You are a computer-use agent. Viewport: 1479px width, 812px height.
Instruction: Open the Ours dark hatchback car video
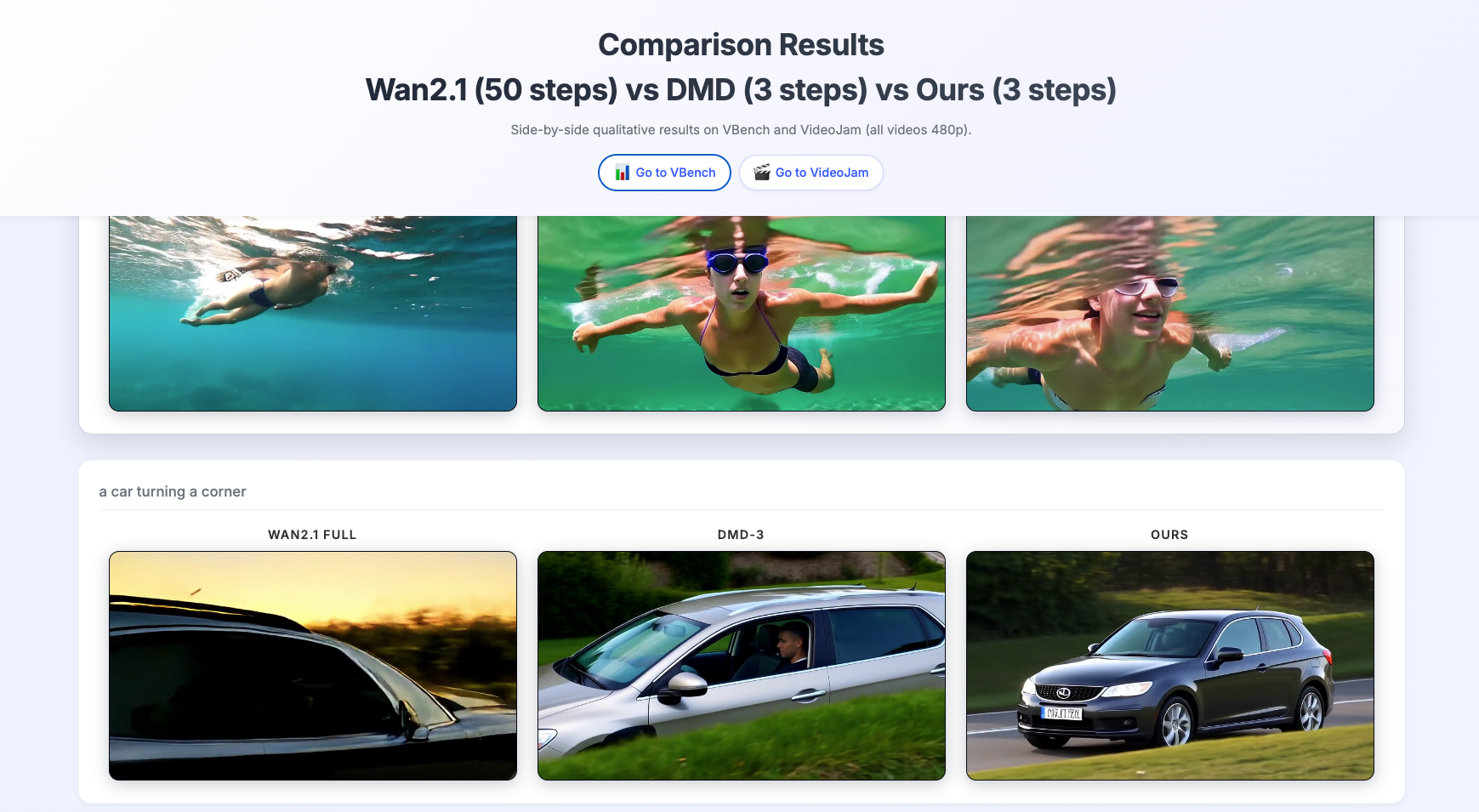[1170, 666]
